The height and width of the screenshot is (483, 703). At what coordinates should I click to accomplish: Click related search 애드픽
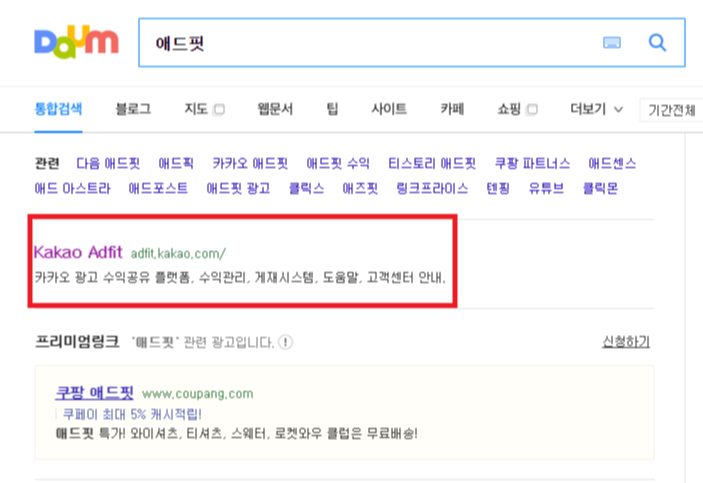pos(176,163)
